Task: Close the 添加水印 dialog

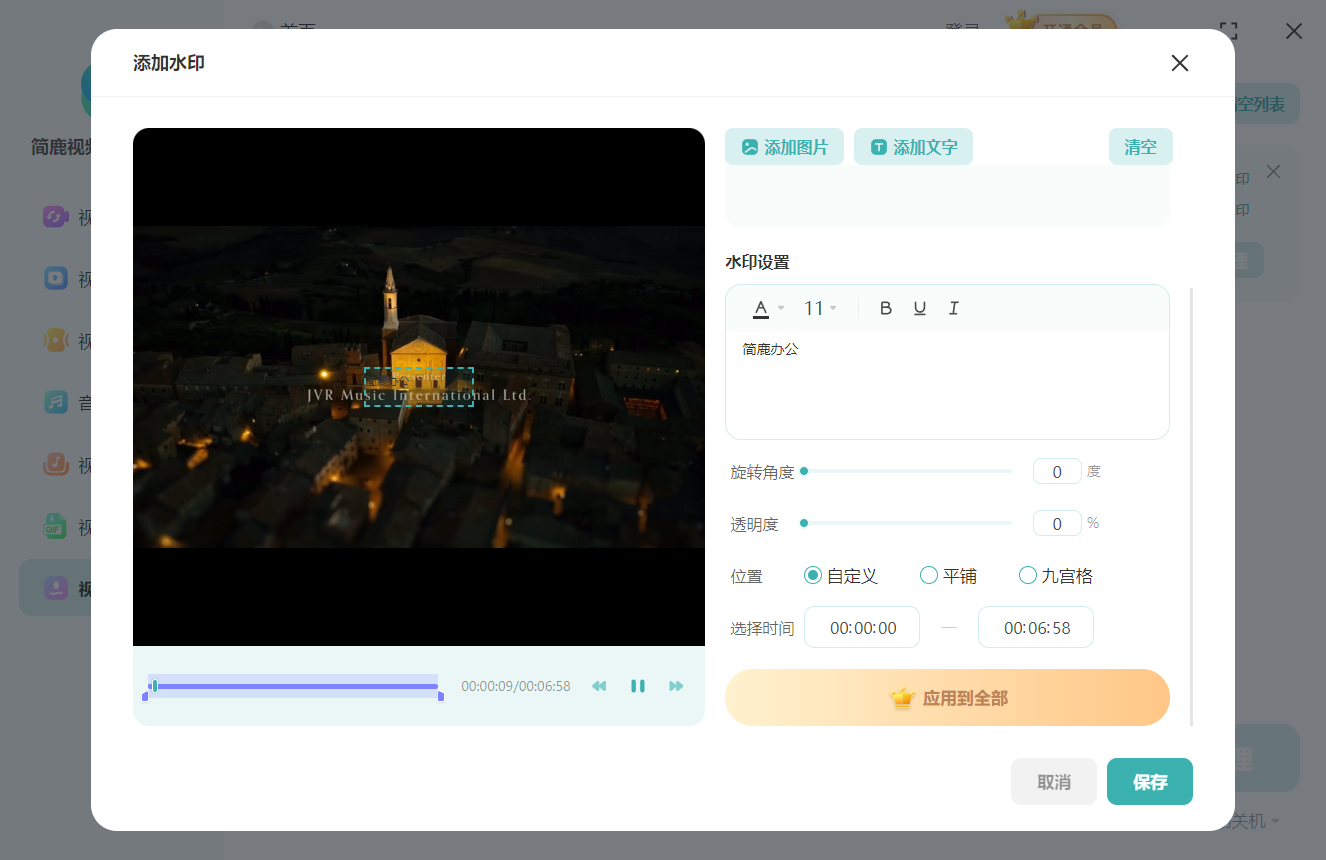Action: point(1180,63)
